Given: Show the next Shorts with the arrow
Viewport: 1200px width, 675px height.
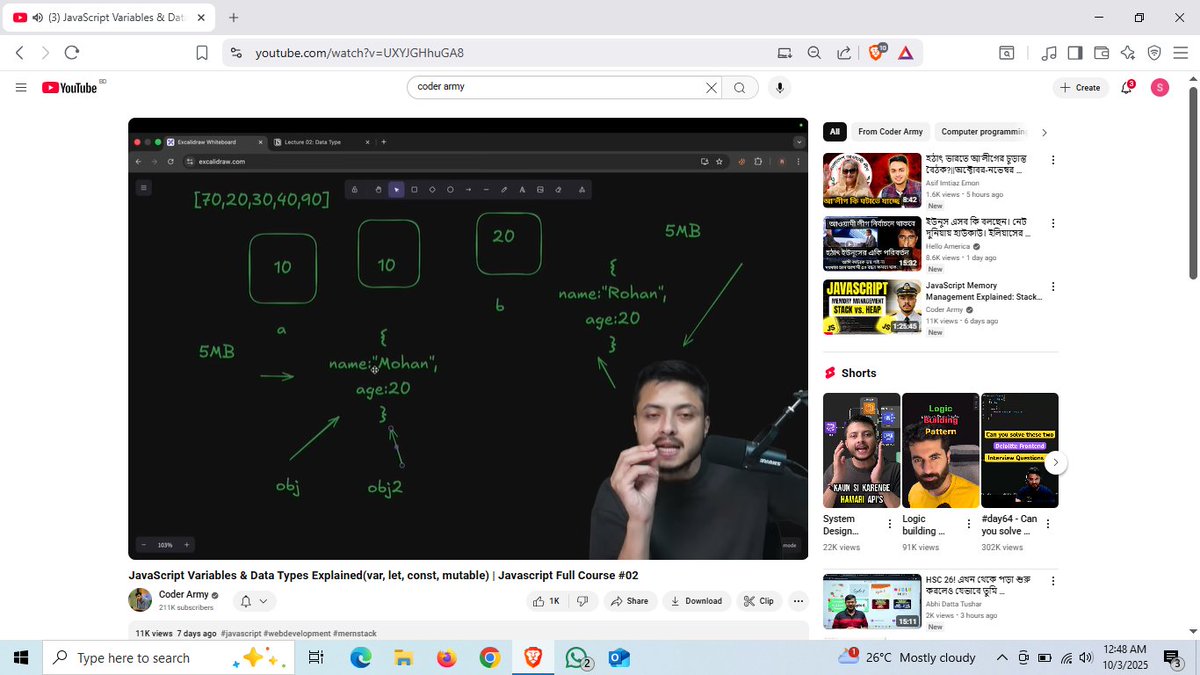Looking at the screenshot, I should coord(1055,463).
